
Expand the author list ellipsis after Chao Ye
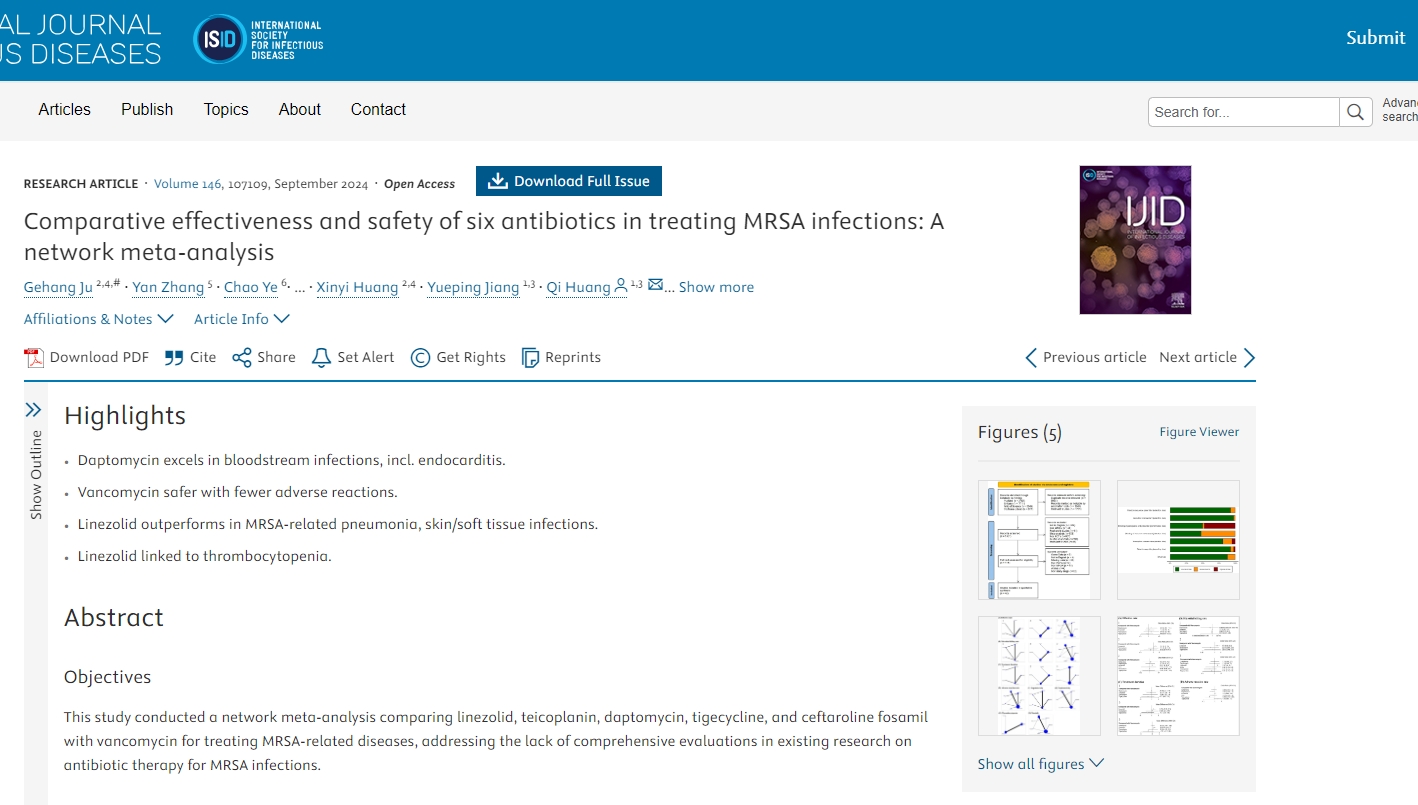click(300, 288)
